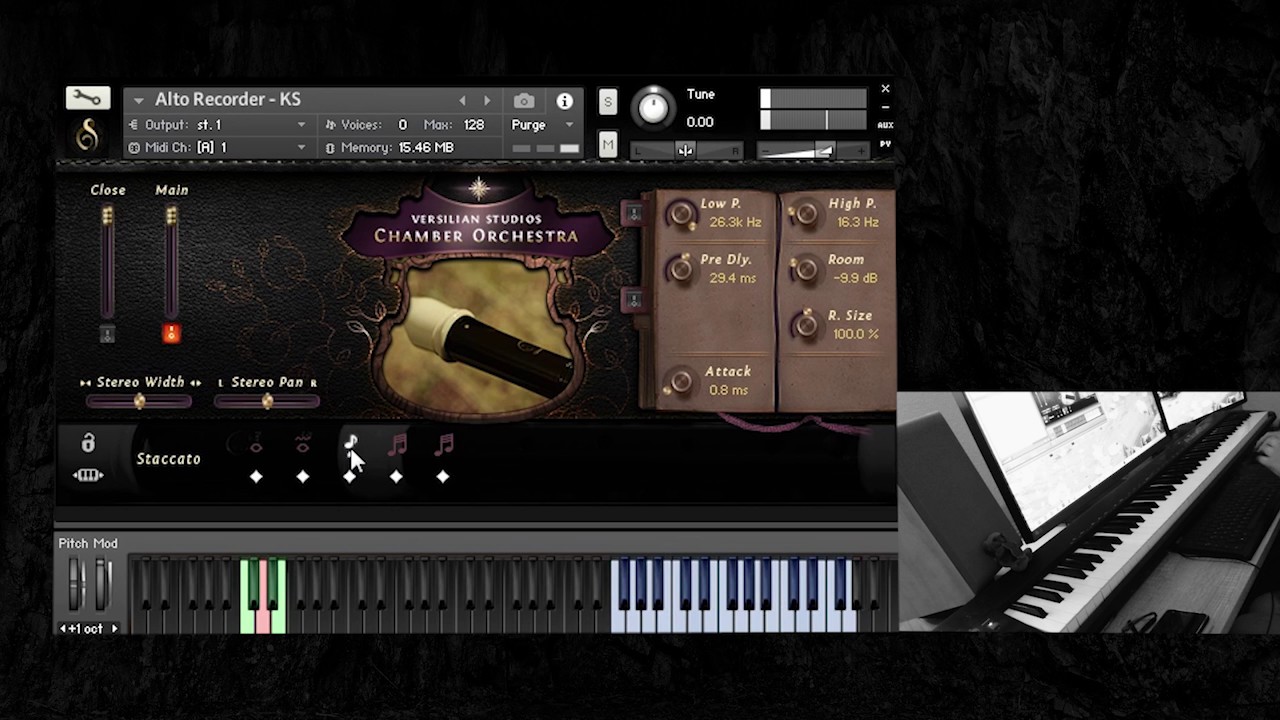
Task: Click the Mod wheel
Action: [x=101, y=585]
